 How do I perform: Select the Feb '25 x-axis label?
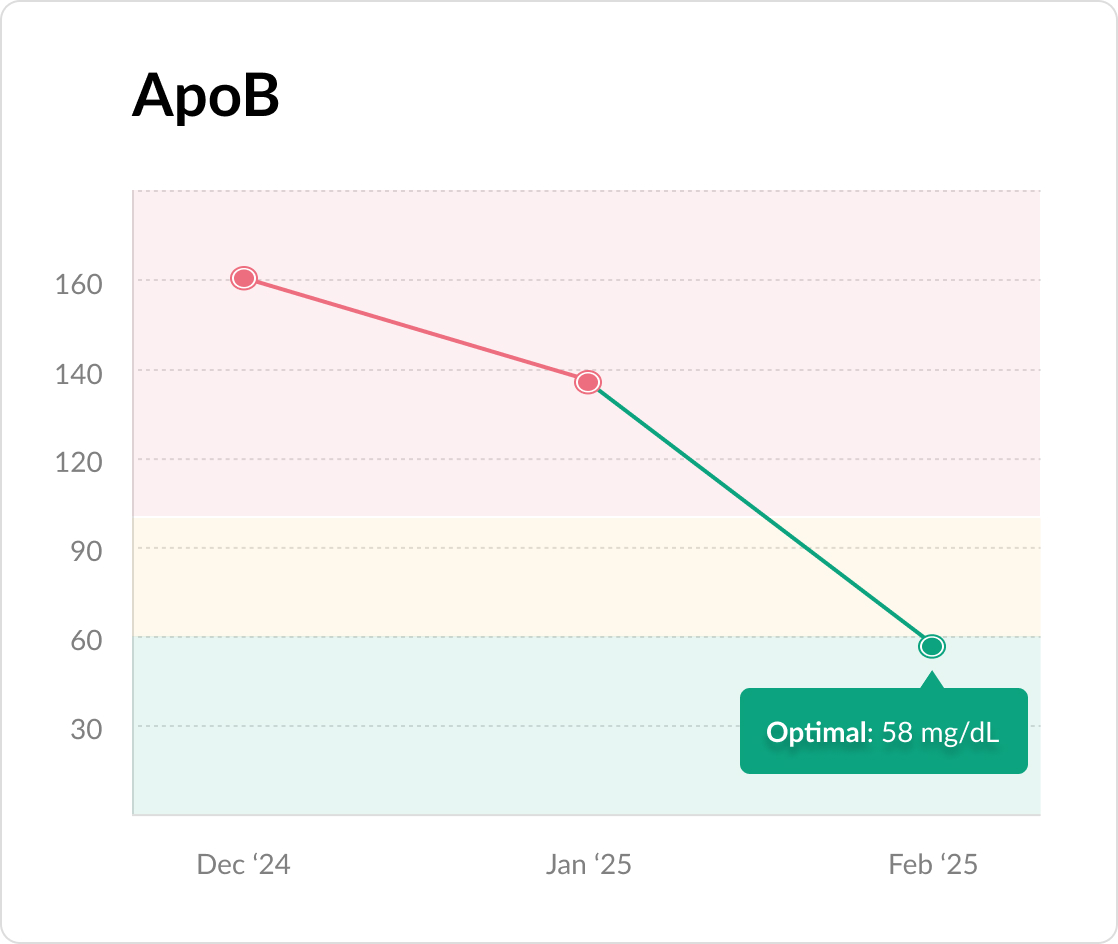[932, 865]
